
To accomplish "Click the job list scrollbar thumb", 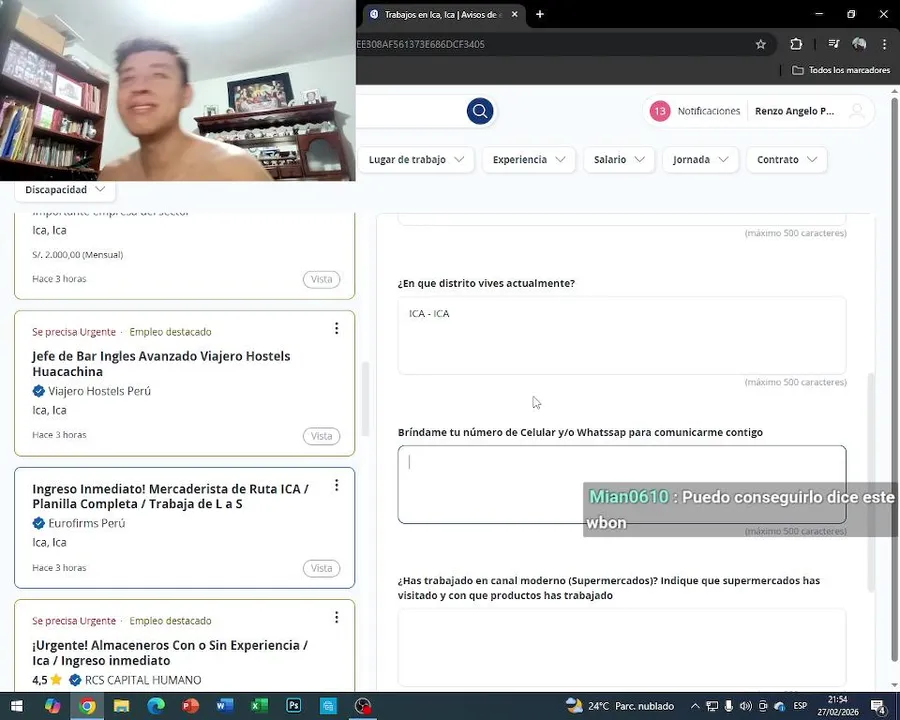I will click(x=364, y=399).
